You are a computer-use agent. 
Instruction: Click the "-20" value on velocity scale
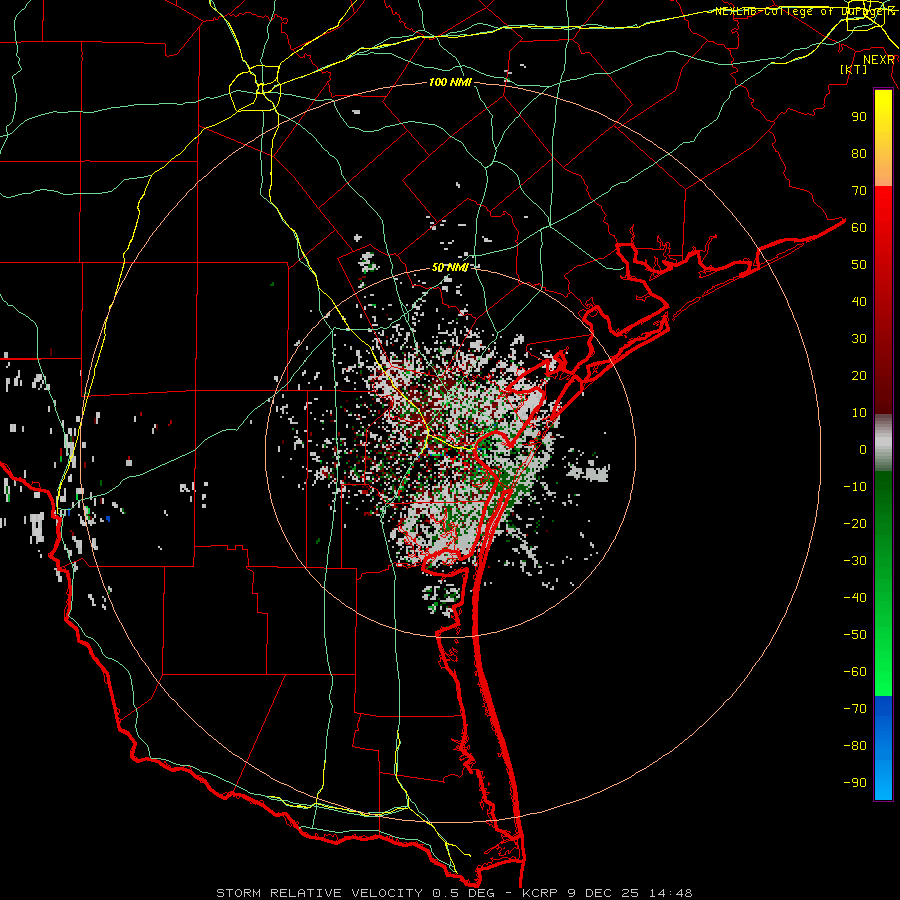[x=855, y=523]
